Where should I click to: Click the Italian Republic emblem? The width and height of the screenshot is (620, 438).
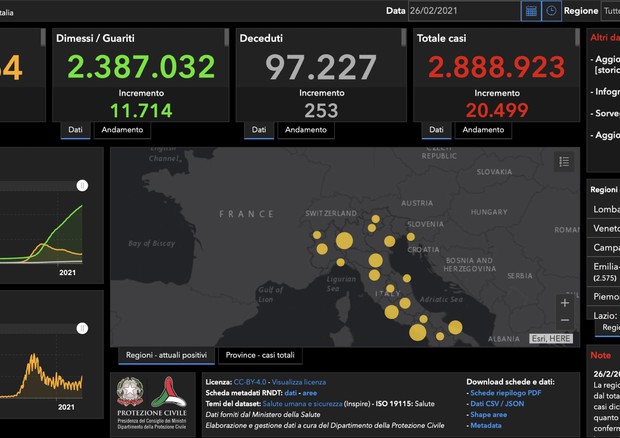tap(130, 392)
